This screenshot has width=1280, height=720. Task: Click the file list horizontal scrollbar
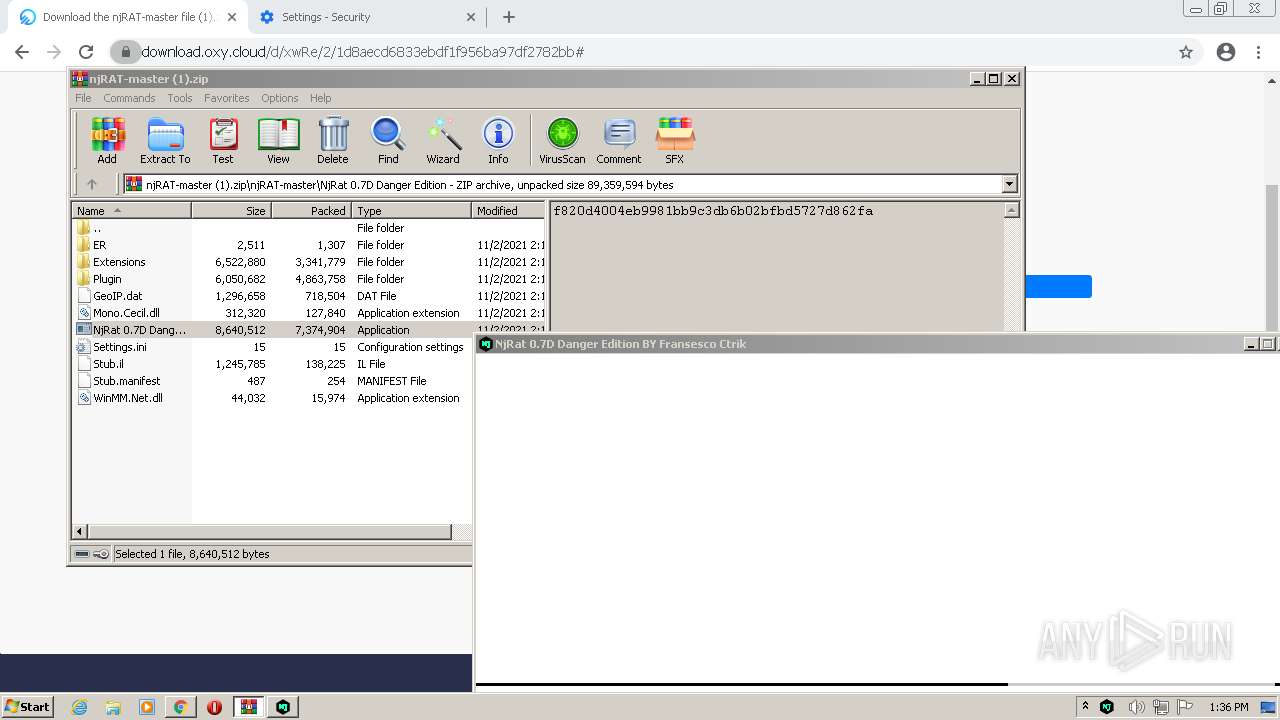pos(270,532)
